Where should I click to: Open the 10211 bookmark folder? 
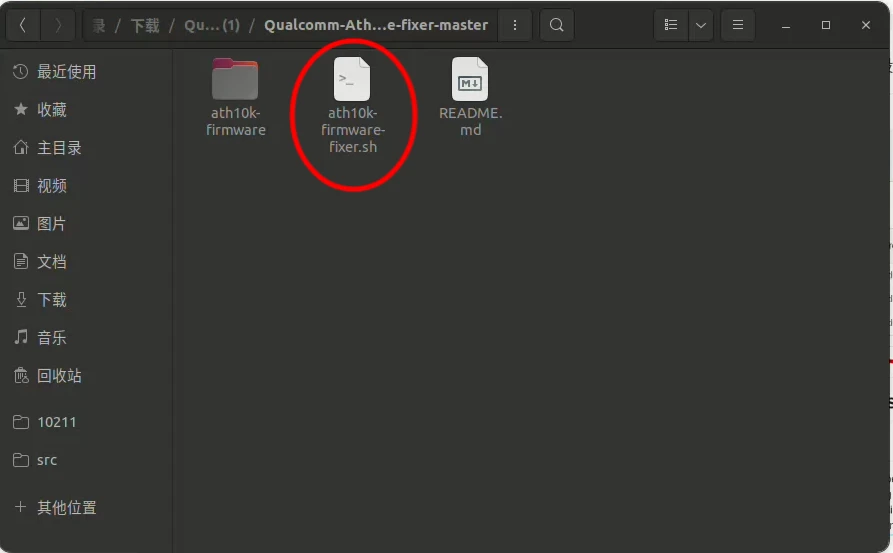pyautogui.click(x=56, y=422)
